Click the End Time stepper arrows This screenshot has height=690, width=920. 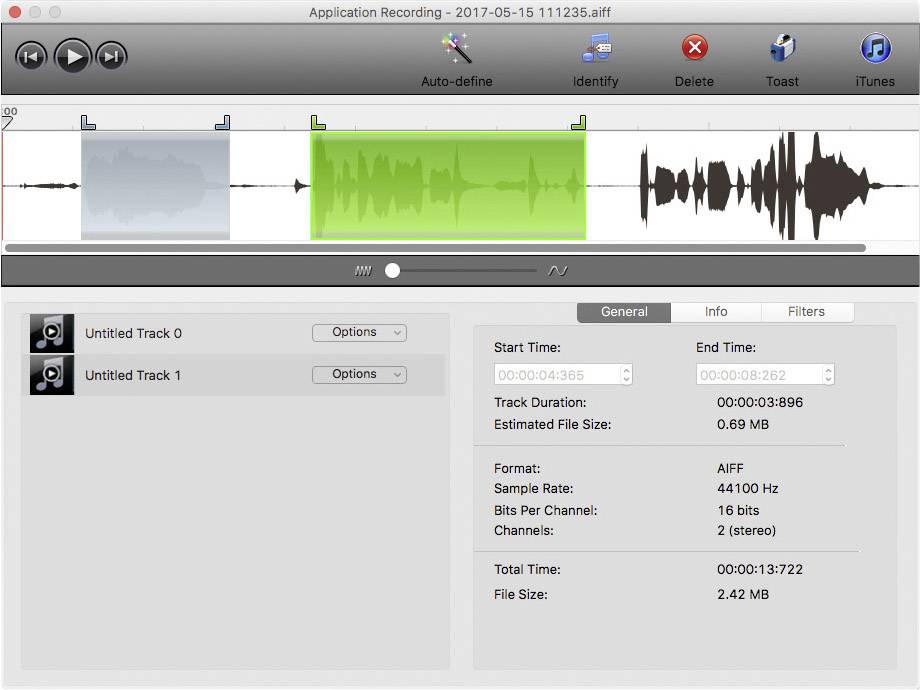828,374
